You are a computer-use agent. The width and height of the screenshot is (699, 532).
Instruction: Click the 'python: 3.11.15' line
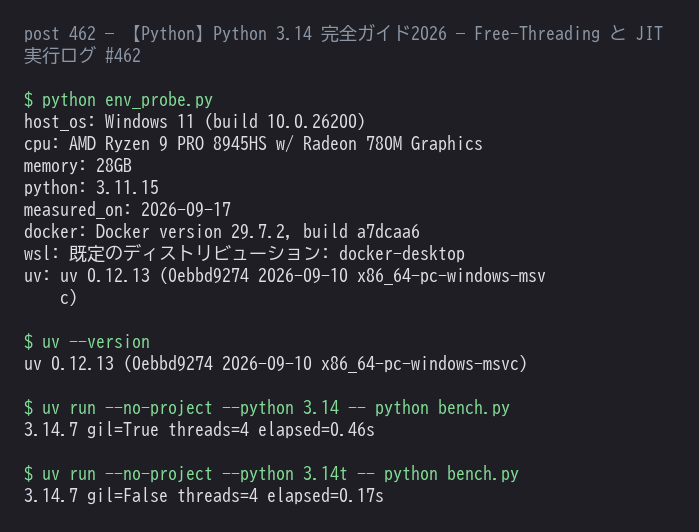(x=91, y=188)
